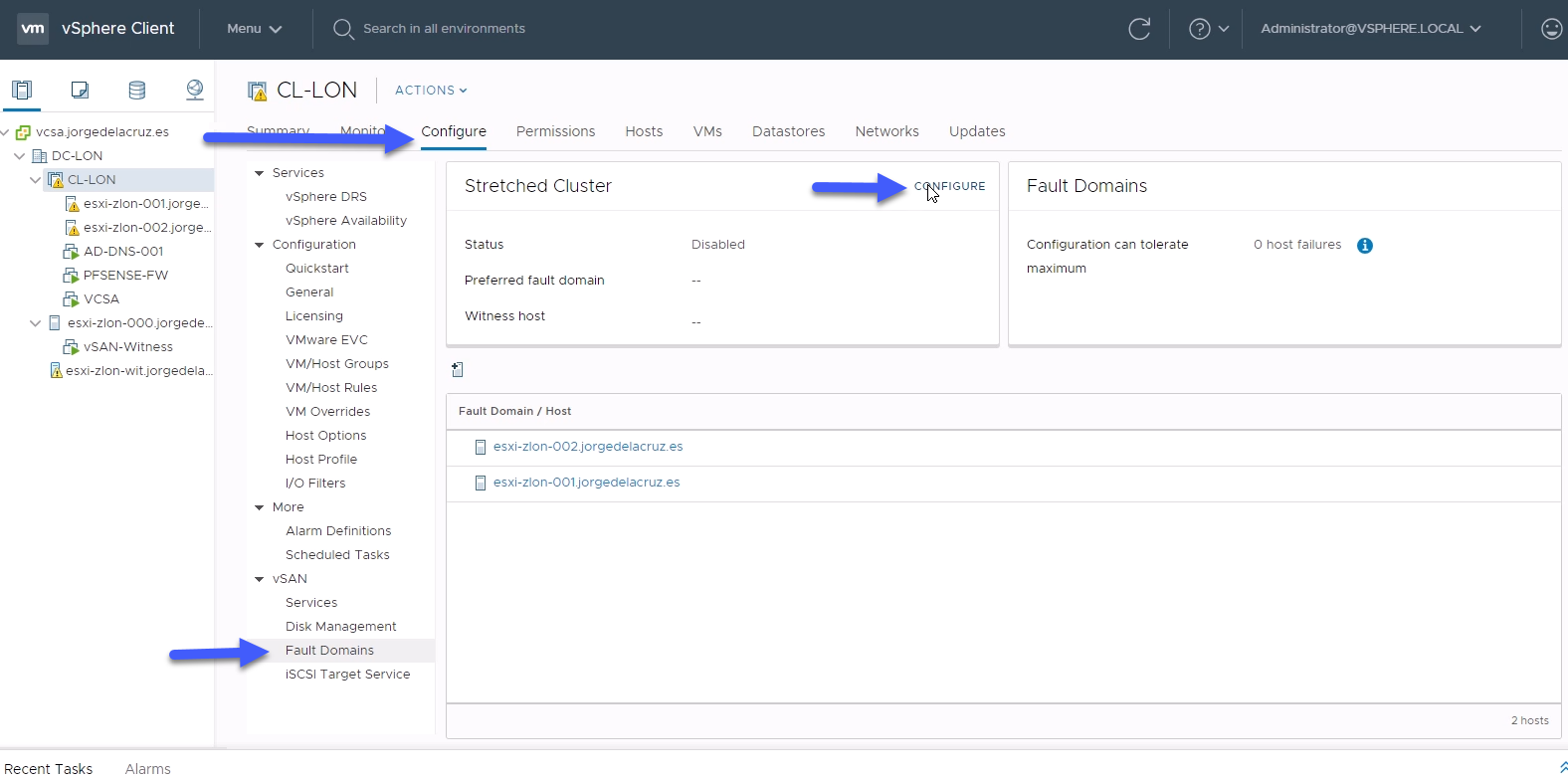Click the VCSA VM icon
Screen dimensions: 1568x780
click(71, 299)
